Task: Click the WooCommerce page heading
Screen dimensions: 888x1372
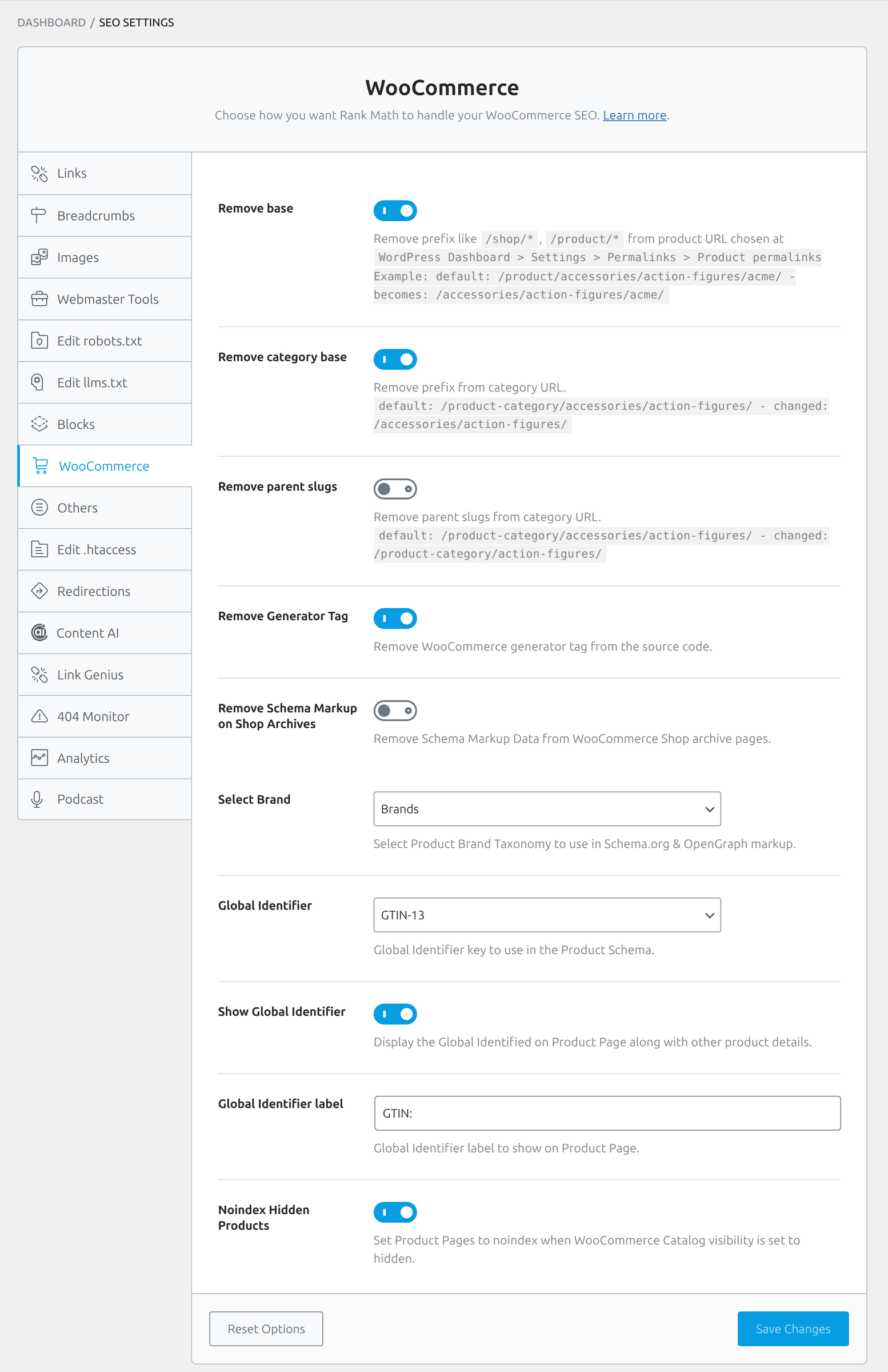Action: [x=442, y=87]
